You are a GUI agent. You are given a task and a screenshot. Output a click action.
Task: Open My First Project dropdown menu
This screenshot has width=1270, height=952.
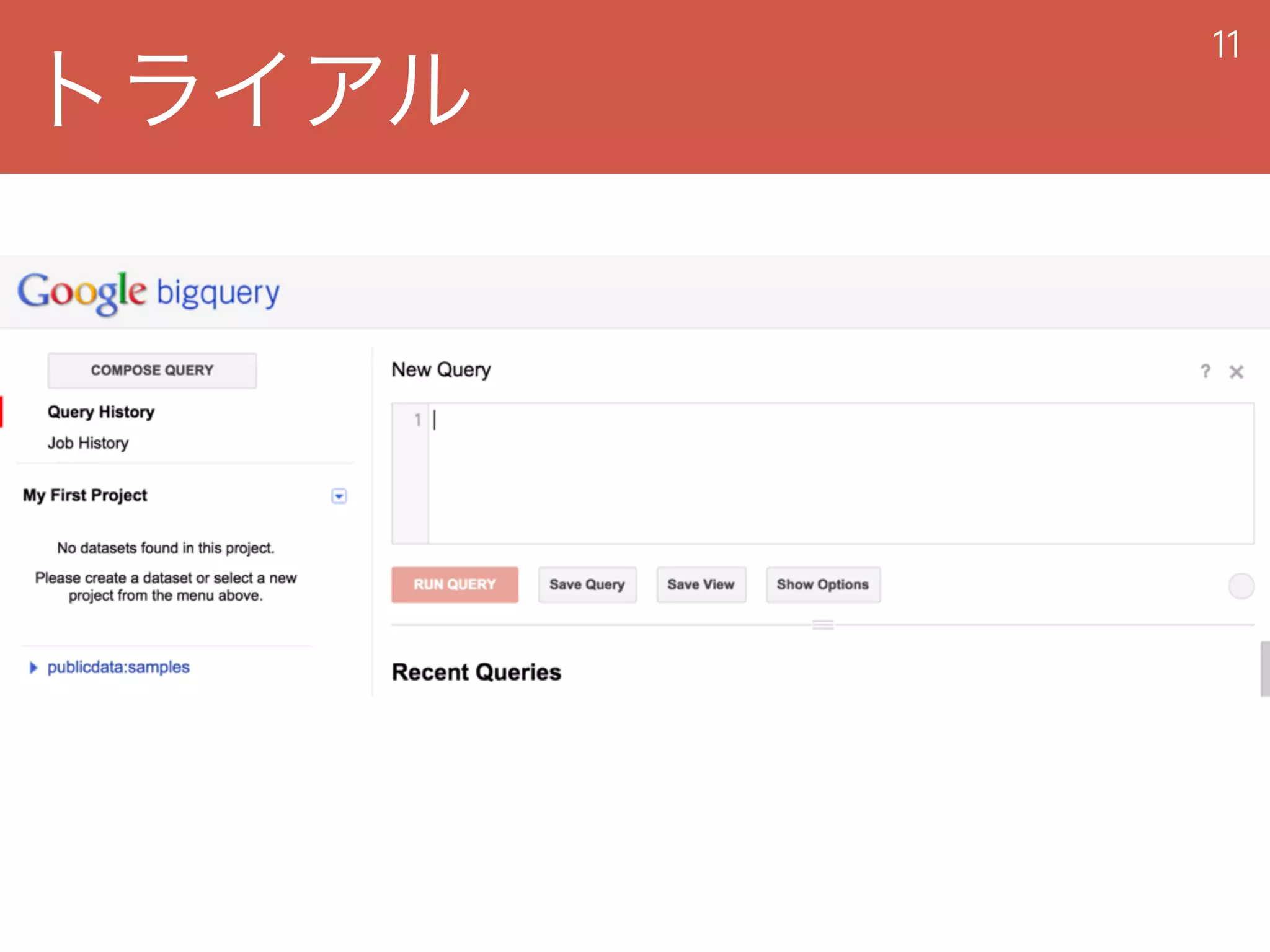pos(339,496)
